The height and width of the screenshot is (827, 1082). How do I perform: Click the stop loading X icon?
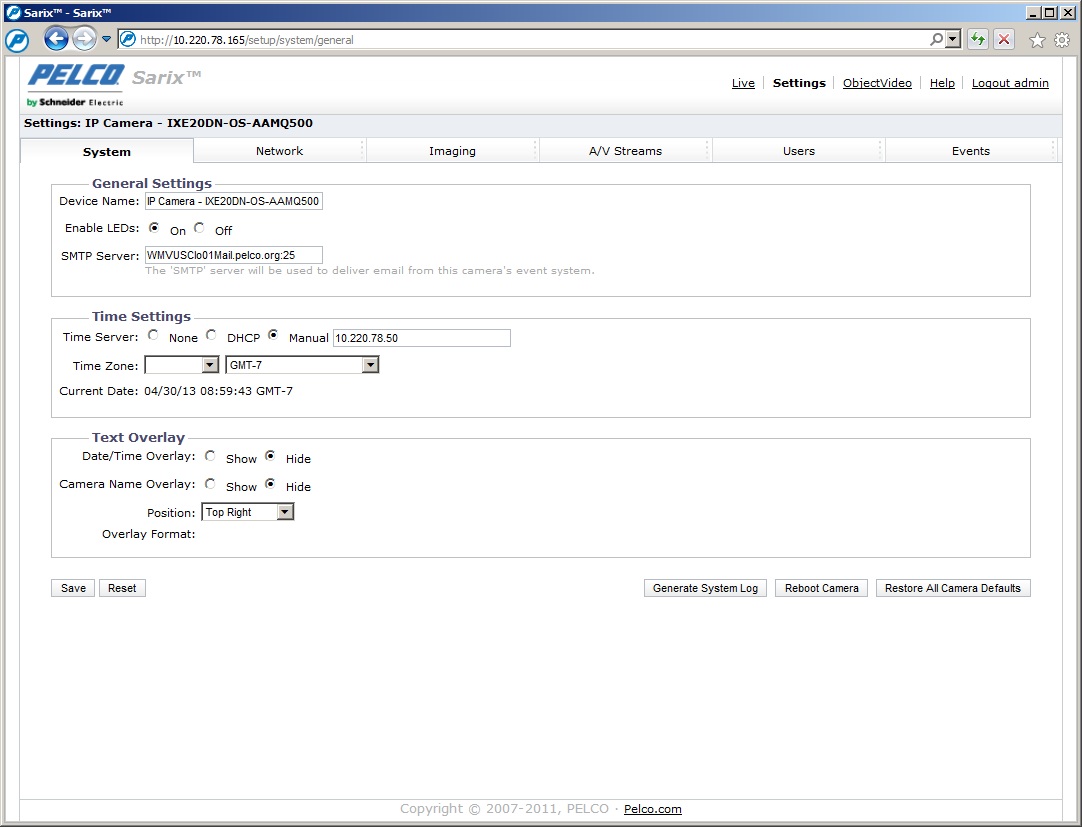point(1003,40)
